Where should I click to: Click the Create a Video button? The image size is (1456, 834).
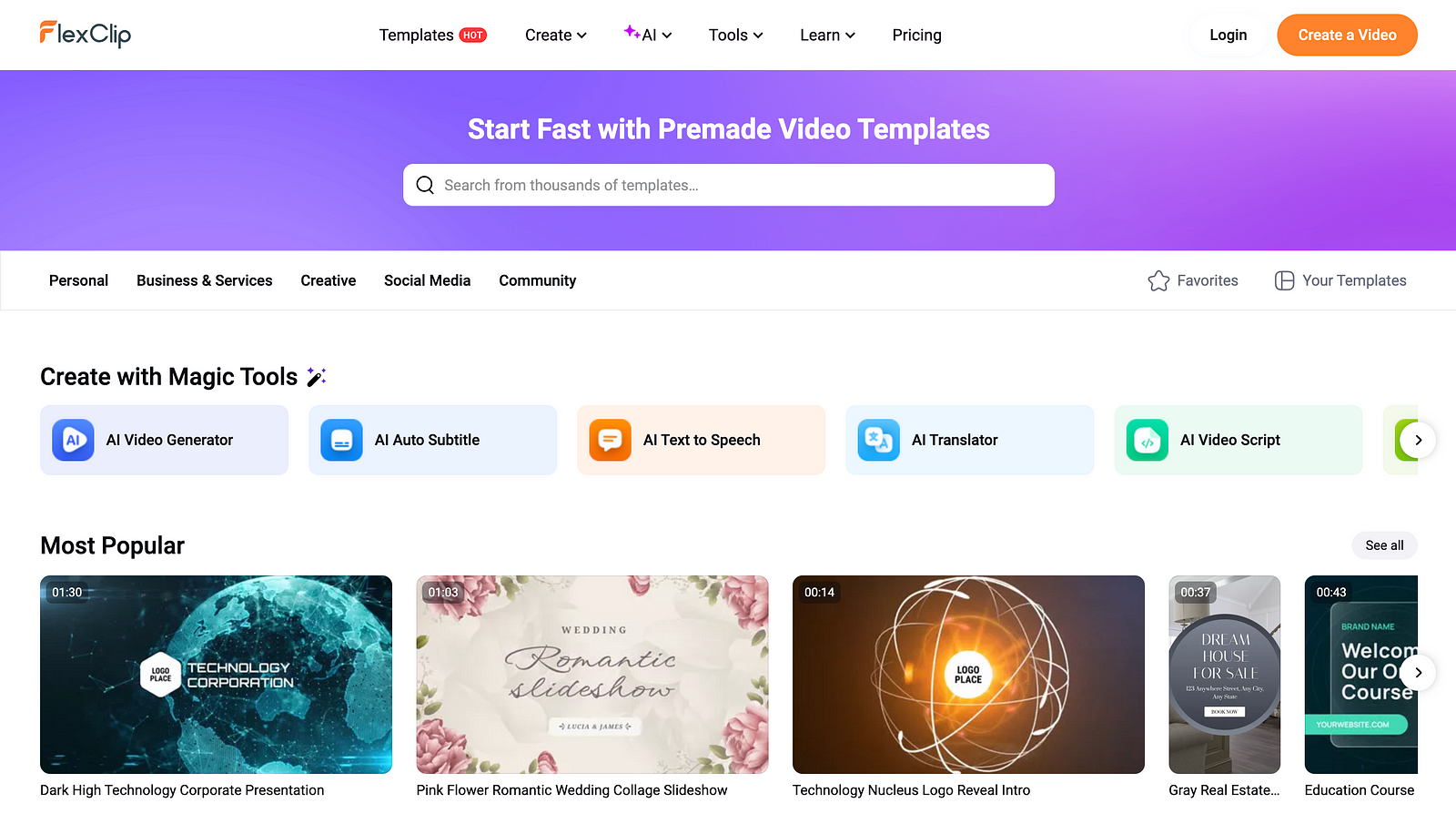(x=1348, y=35)
